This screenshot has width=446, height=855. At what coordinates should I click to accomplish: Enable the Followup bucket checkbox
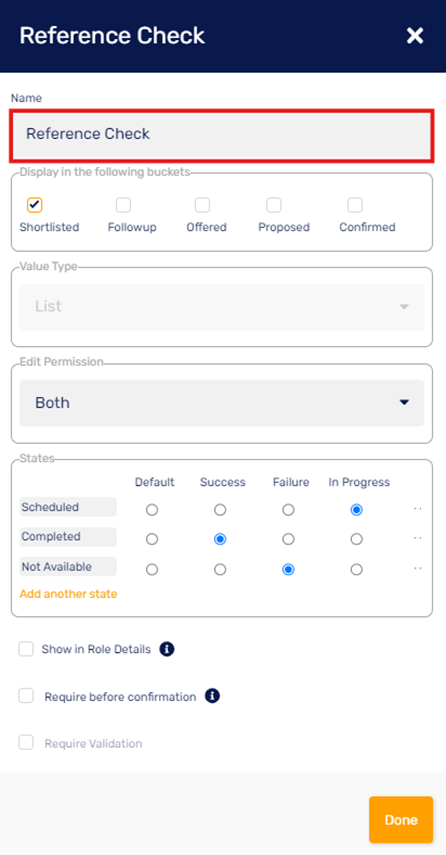[x=123, y=205]
